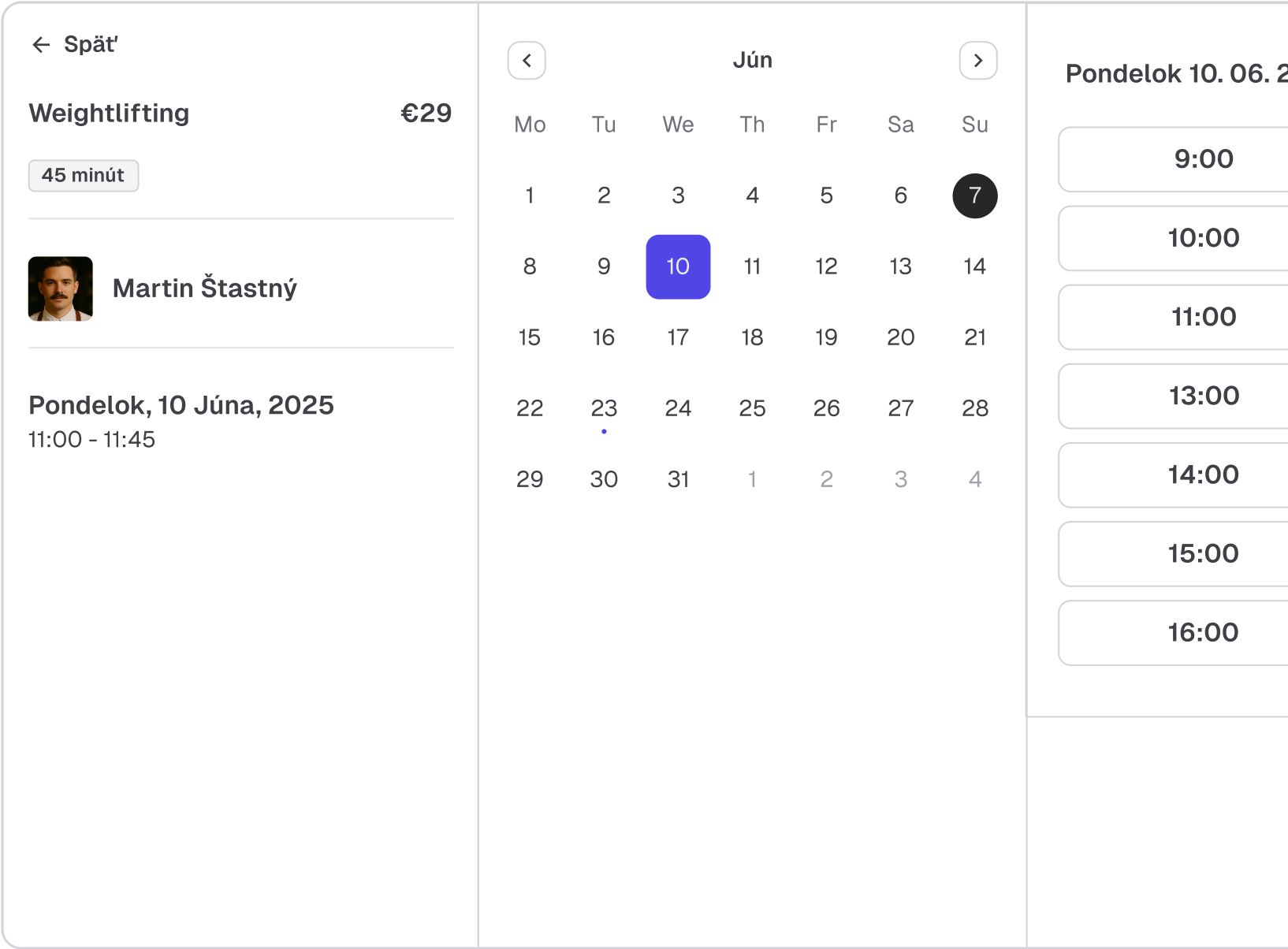
Task: Click Martin Štastný's profile photo
Action: (x=61, y=288)
